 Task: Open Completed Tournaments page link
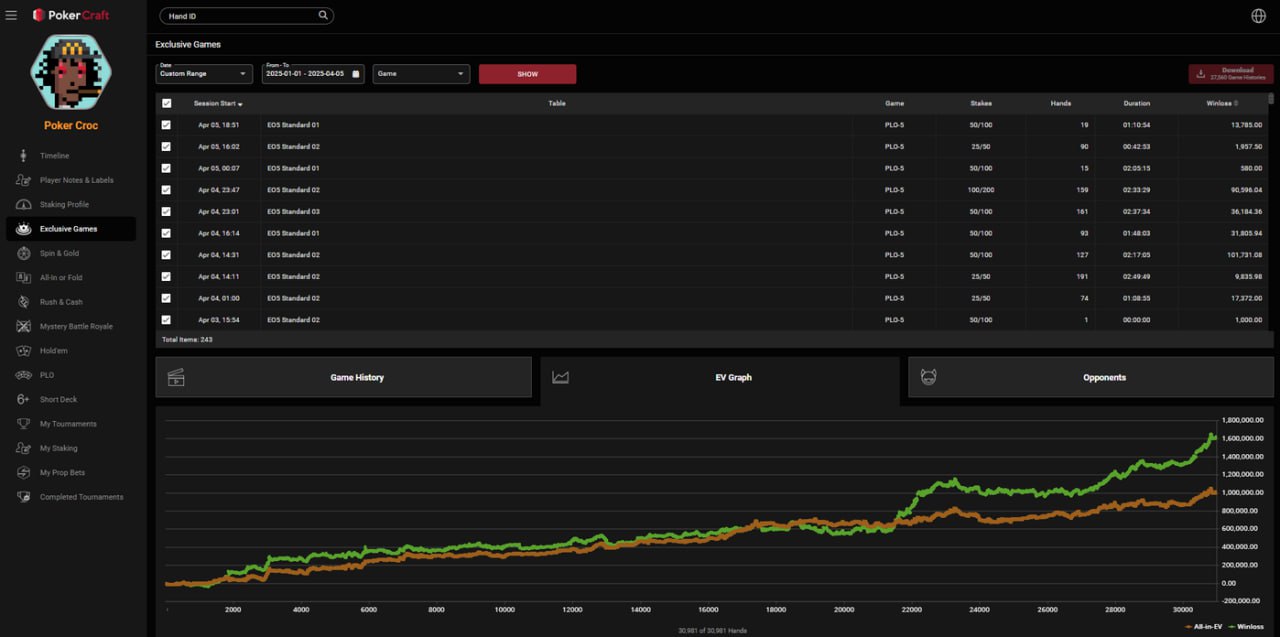[82, 497]
